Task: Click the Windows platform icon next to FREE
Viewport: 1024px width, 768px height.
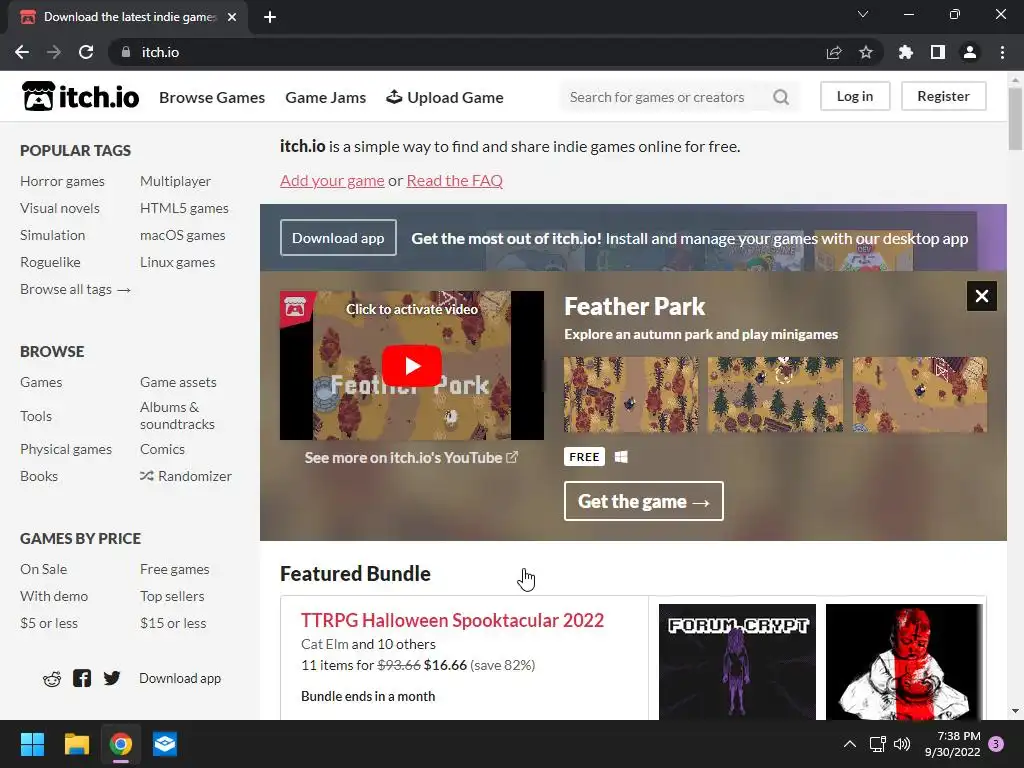Action: [x=621, y=456]
